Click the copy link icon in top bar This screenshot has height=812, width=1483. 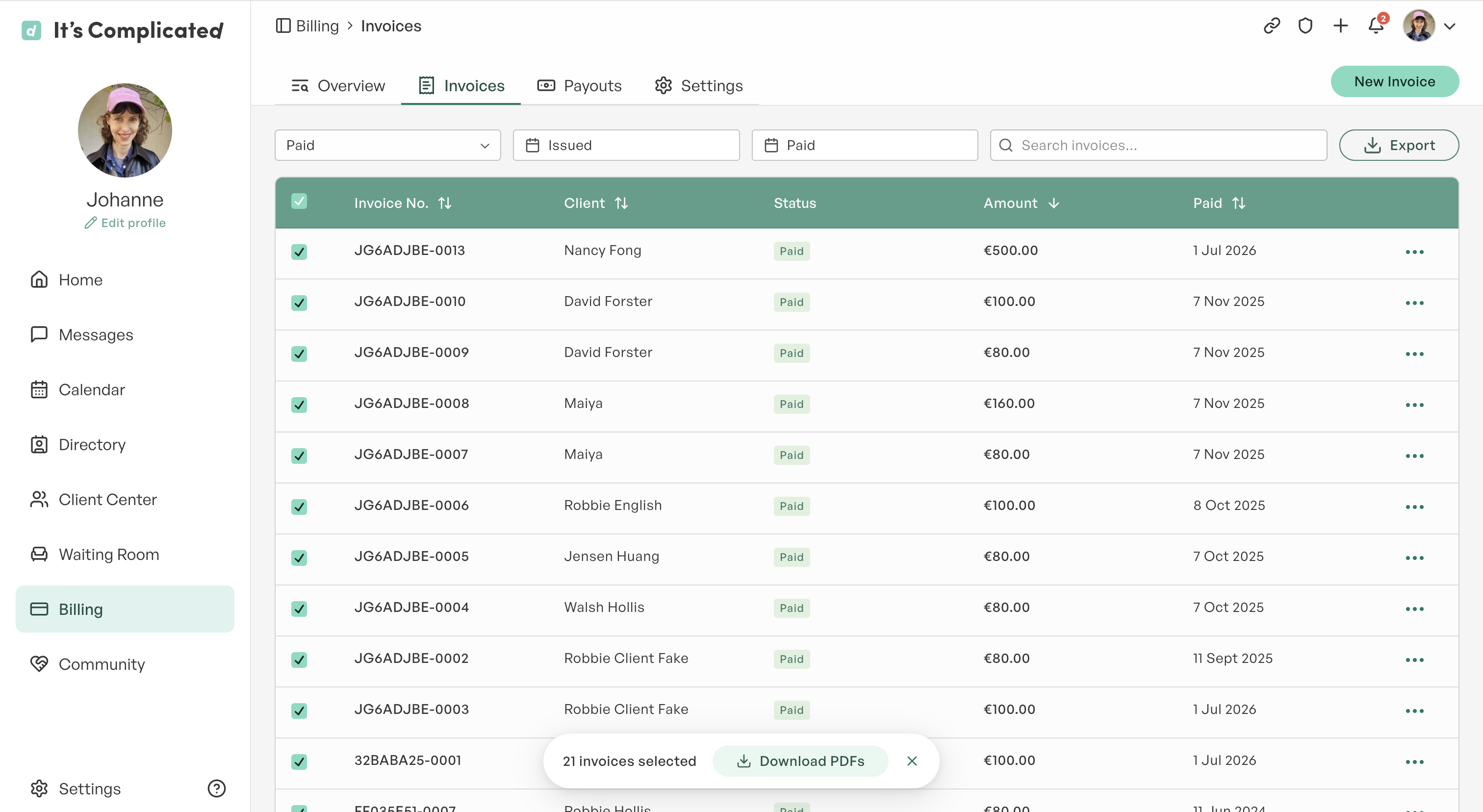1272,26
